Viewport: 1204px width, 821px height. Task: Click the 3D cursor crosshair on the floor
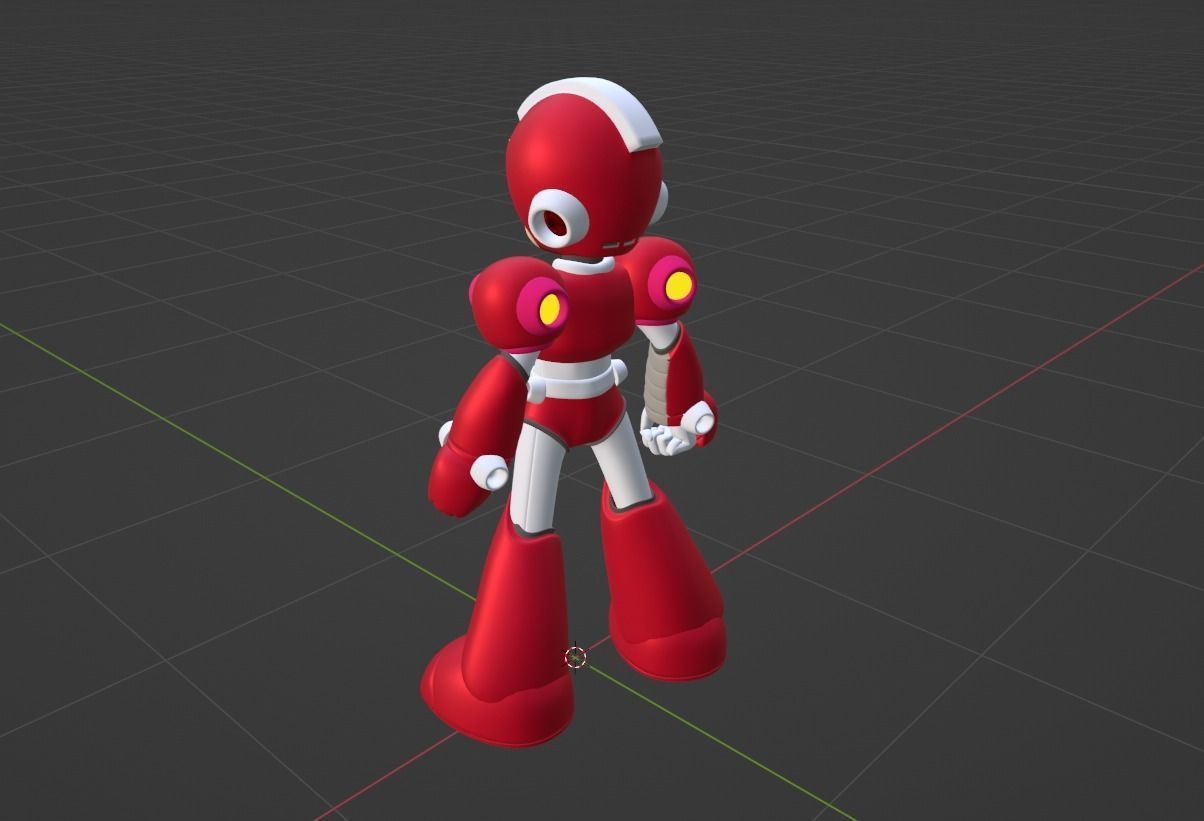[x=575, y=656]
